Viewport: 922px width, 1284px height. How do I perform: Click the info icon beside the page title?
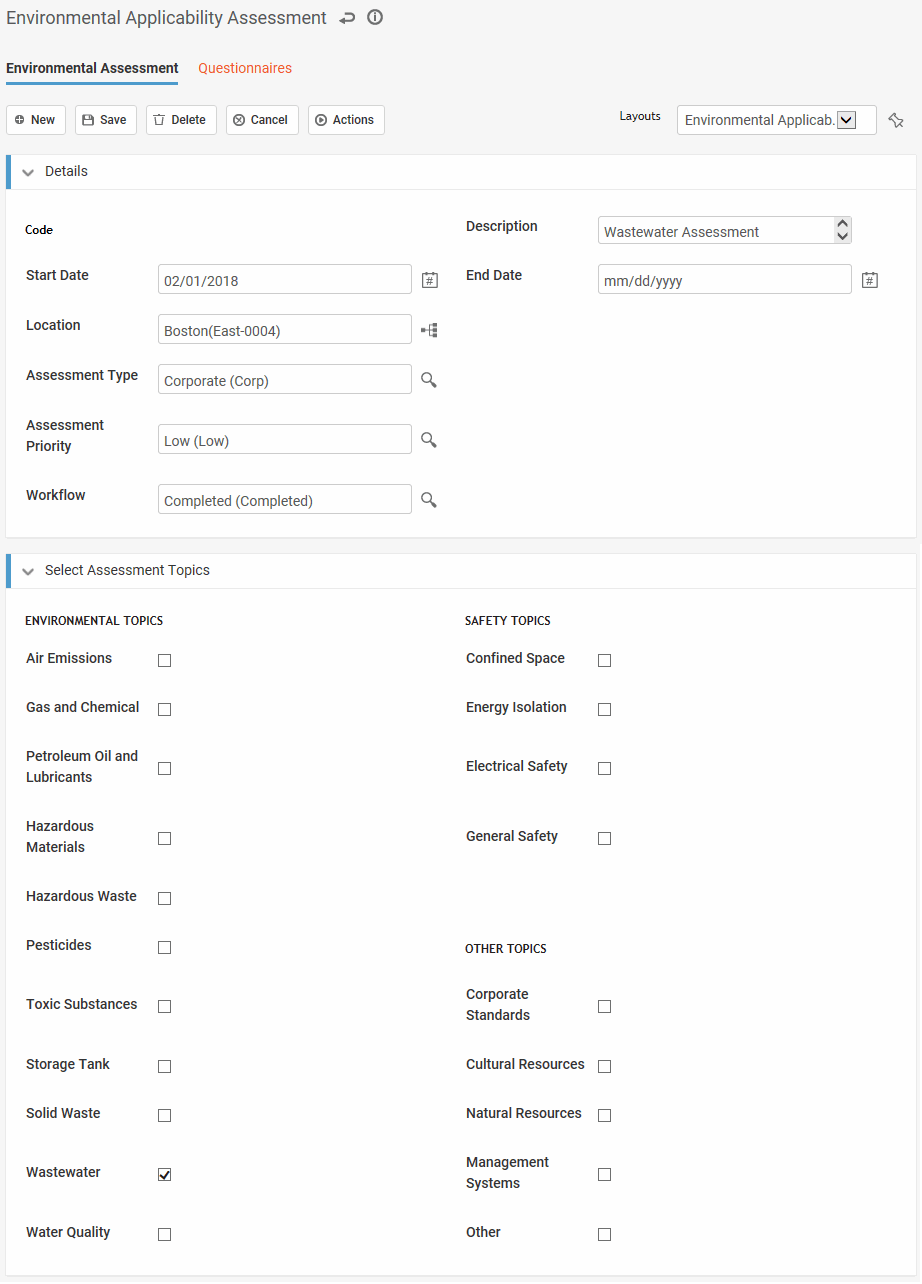375,18
